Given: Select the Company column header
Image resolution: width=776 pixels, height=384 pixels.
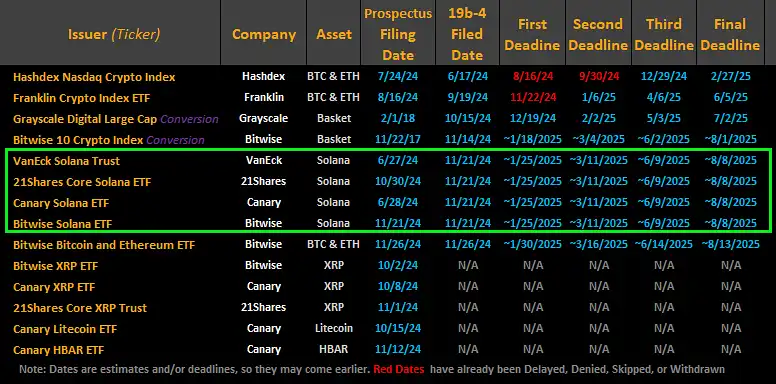Looking at the screenshot, I should 264,34.
